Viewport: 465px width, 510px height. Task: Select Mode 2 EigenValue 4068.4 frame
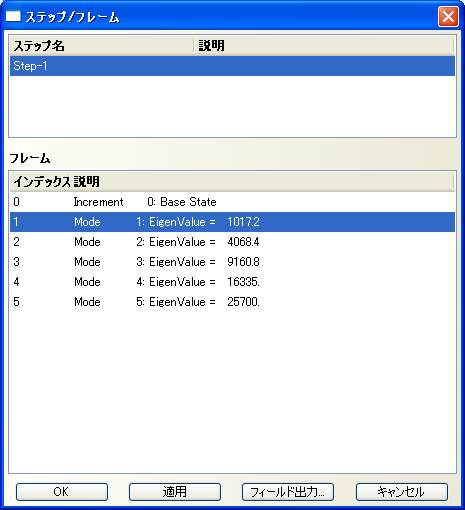coord(232,242)
